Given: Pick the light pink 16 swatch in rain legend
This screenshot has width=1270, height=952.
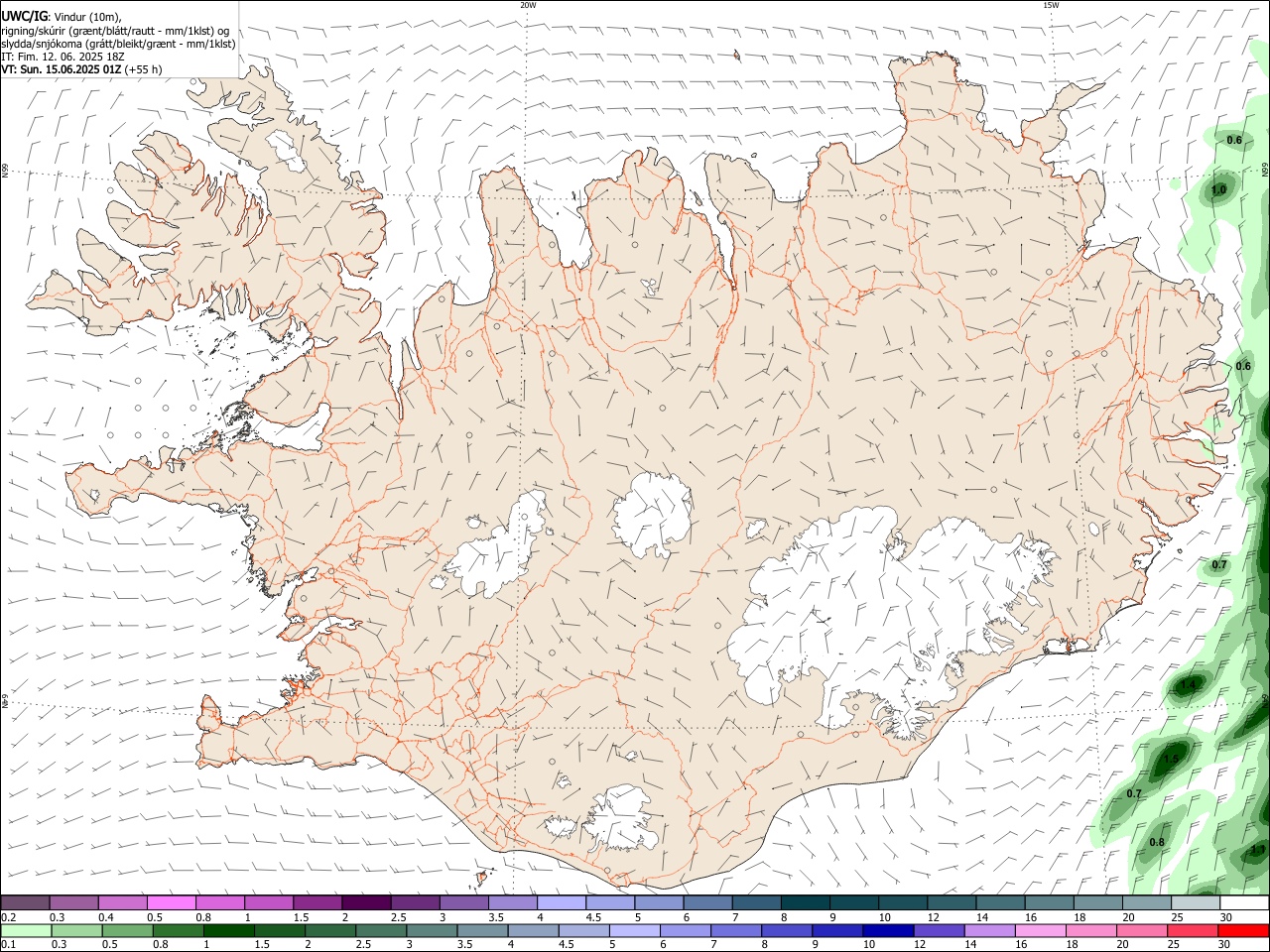Looking at the screenshot, I should click(1042, 931).
